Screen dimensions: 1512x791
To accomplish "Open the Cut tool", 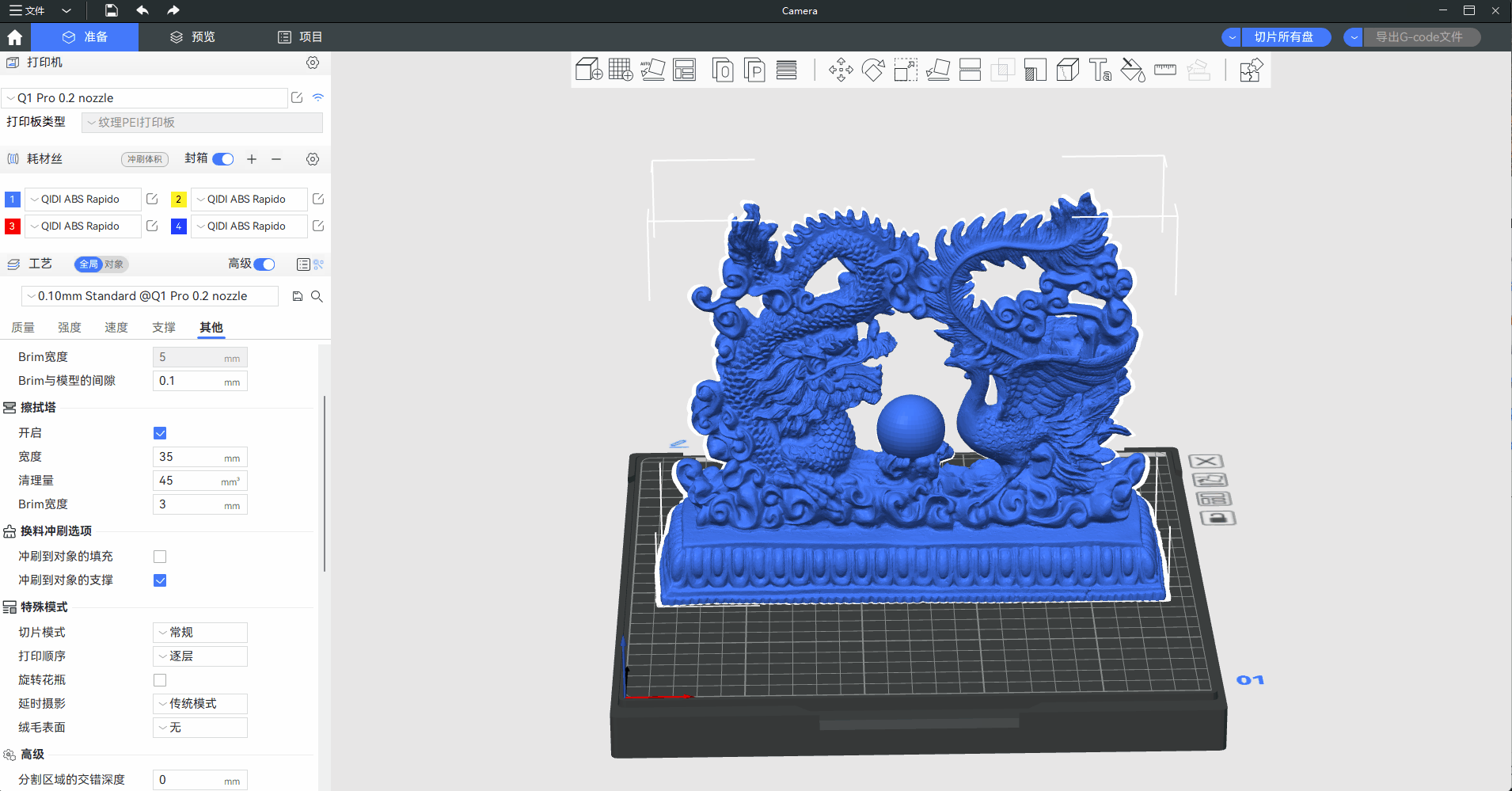I will pos(970,70).
